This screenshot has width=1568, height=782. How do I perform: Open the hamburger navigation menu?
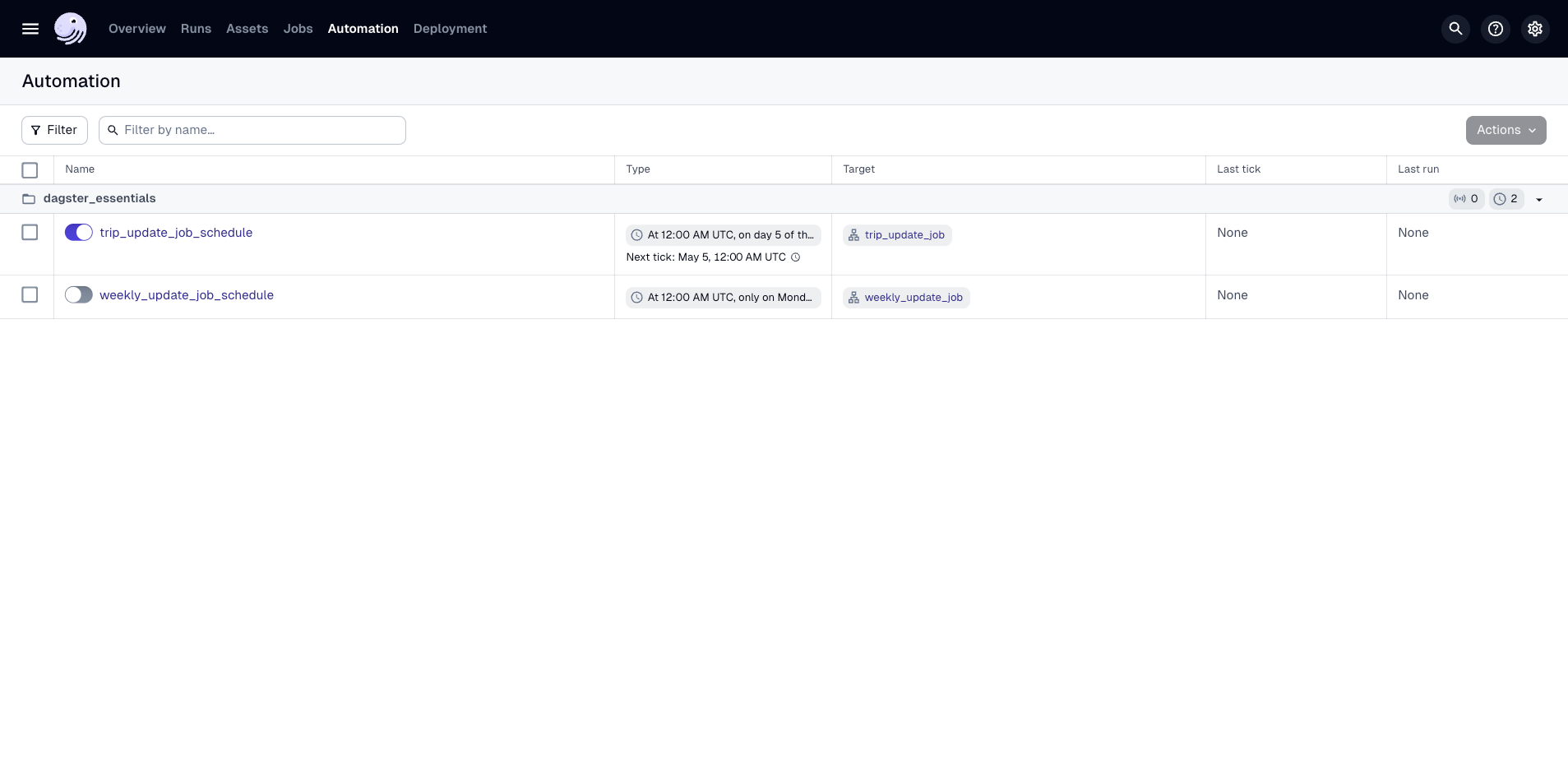(x=30, y=28)
